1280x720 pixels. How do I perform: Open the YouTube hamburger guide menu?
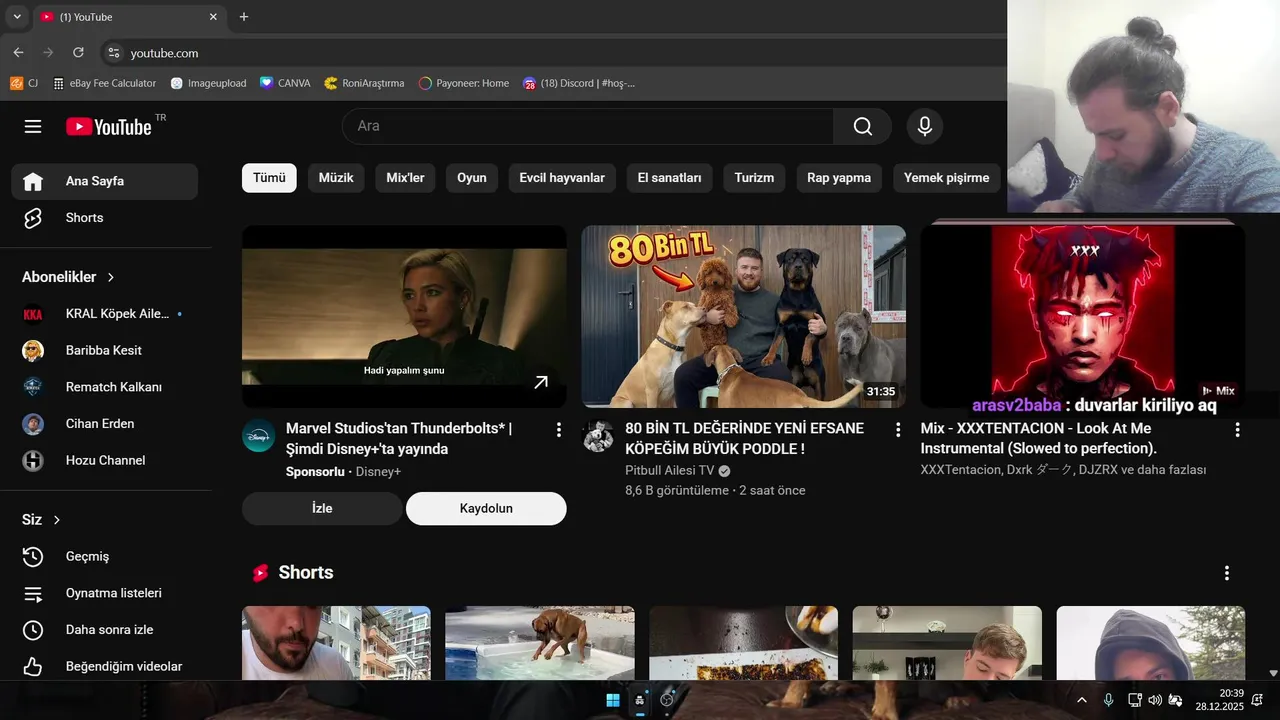33,126
